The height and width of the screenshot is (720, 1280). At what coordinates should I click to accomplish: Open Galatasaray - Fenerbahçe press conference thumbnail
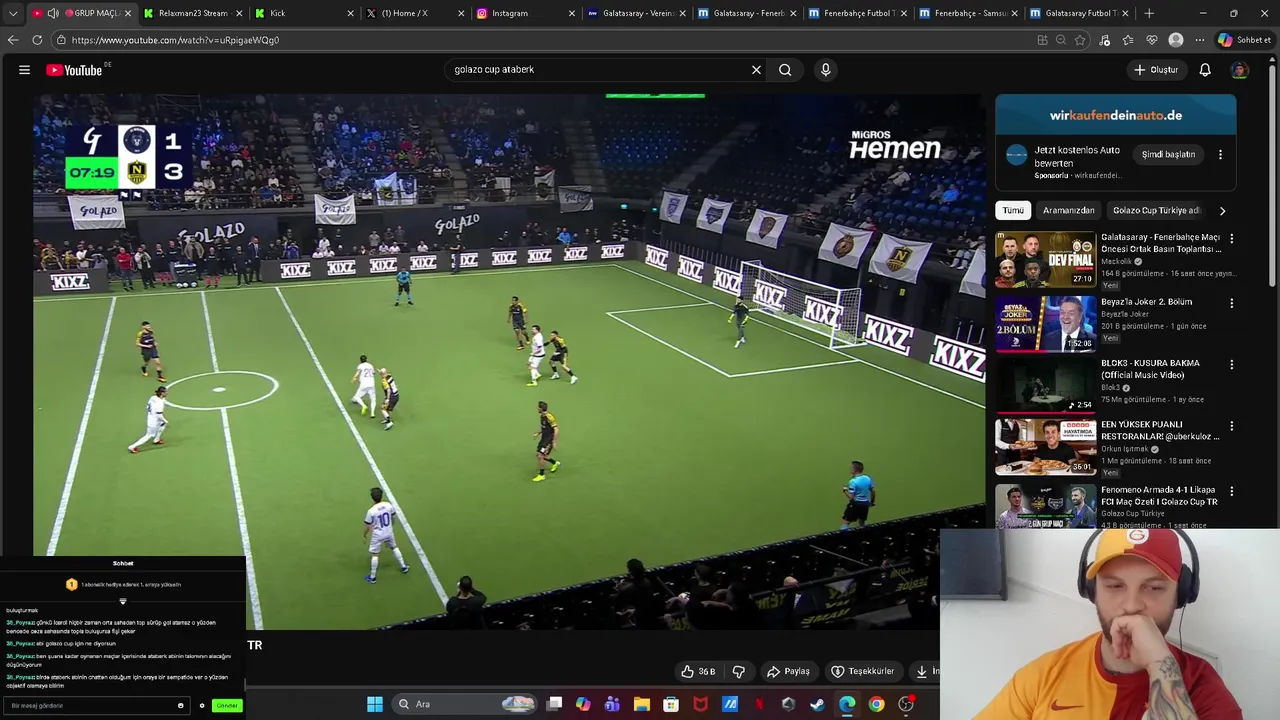click(1045, 260)
